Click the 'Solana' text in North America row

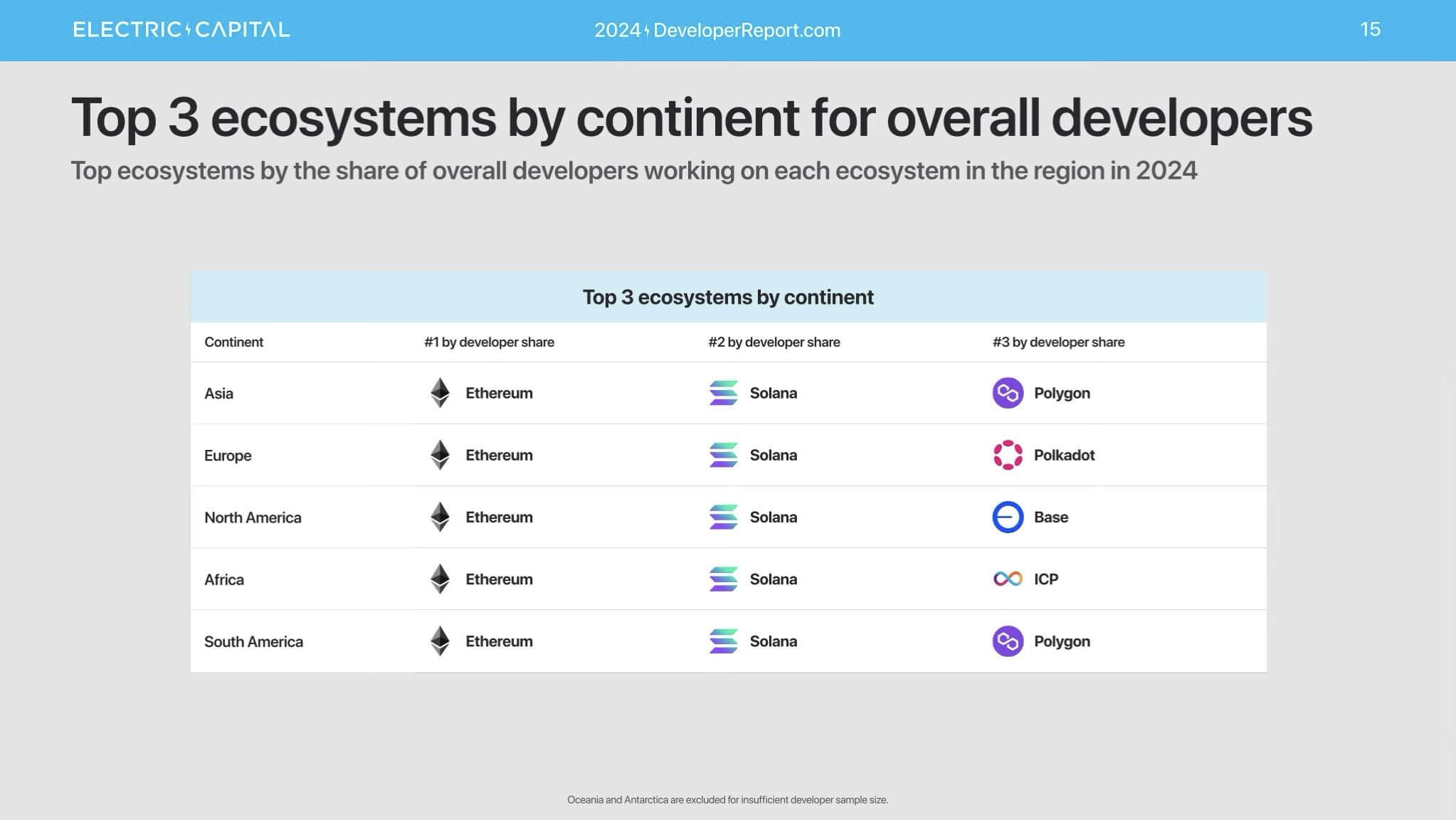(x=774, y=517)
